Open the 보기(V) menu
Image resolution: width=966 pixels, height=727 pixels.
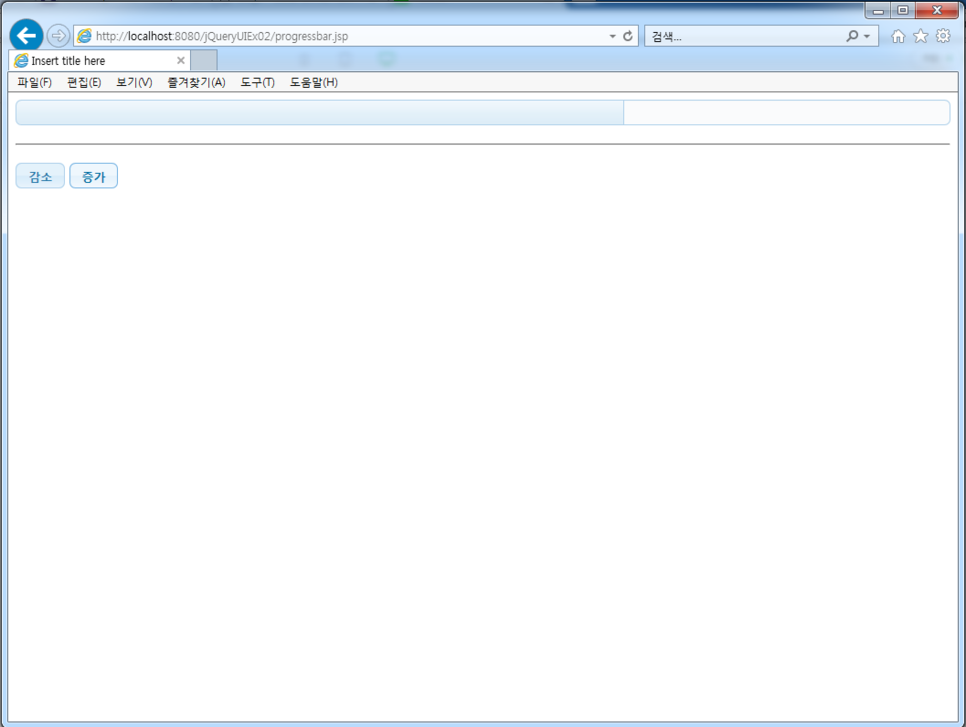tap(134, 83)
